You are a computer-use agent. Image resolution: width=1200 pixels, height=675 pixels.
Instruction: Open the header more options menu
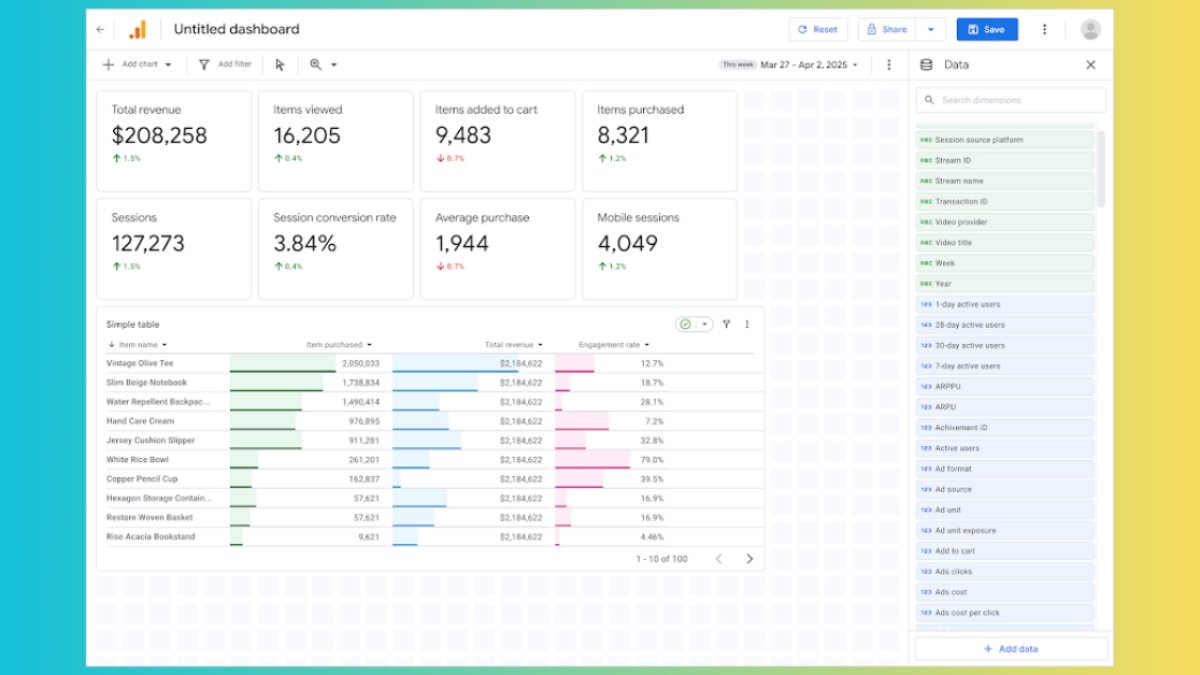pyautogui.click(x=1045, y=30)
